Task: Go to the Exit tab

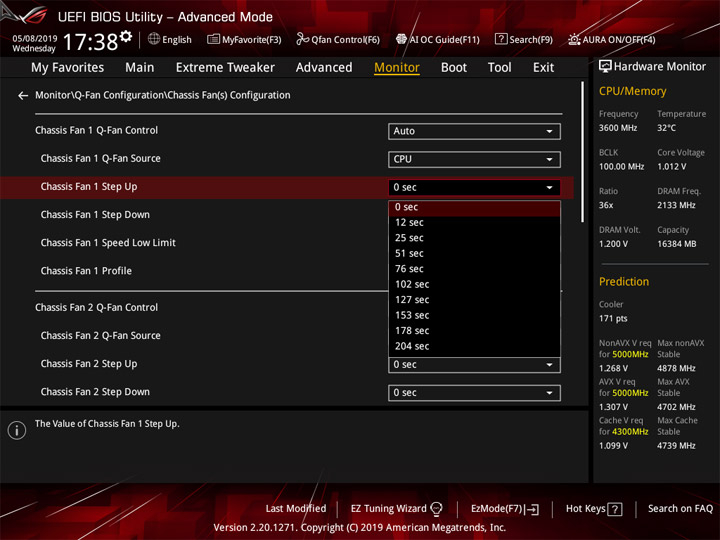Action: (543, 68)
